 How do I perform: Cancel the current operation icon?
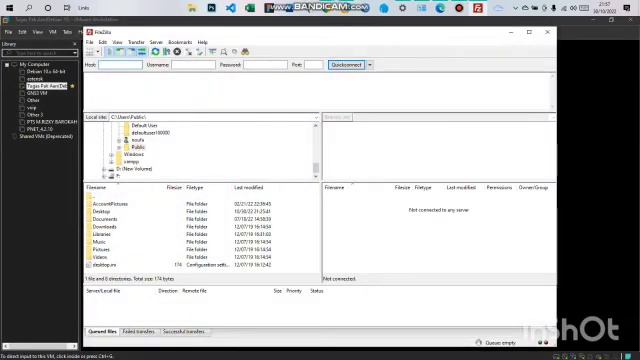(177, 52)
